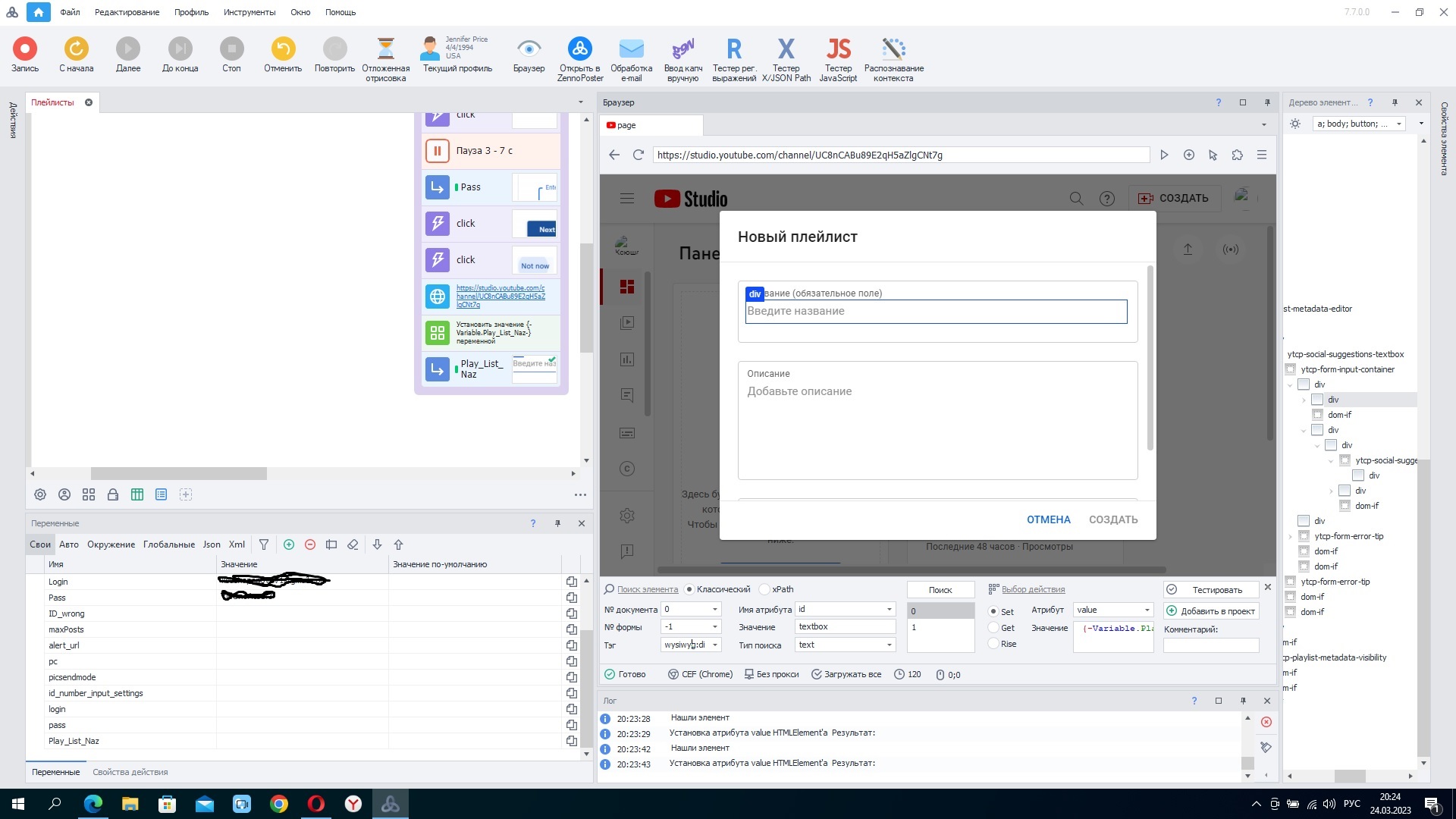The width and height of the screenshot is (1456, 819).
Task: Select the xPath search radio button
Action: tap(764, 589)
